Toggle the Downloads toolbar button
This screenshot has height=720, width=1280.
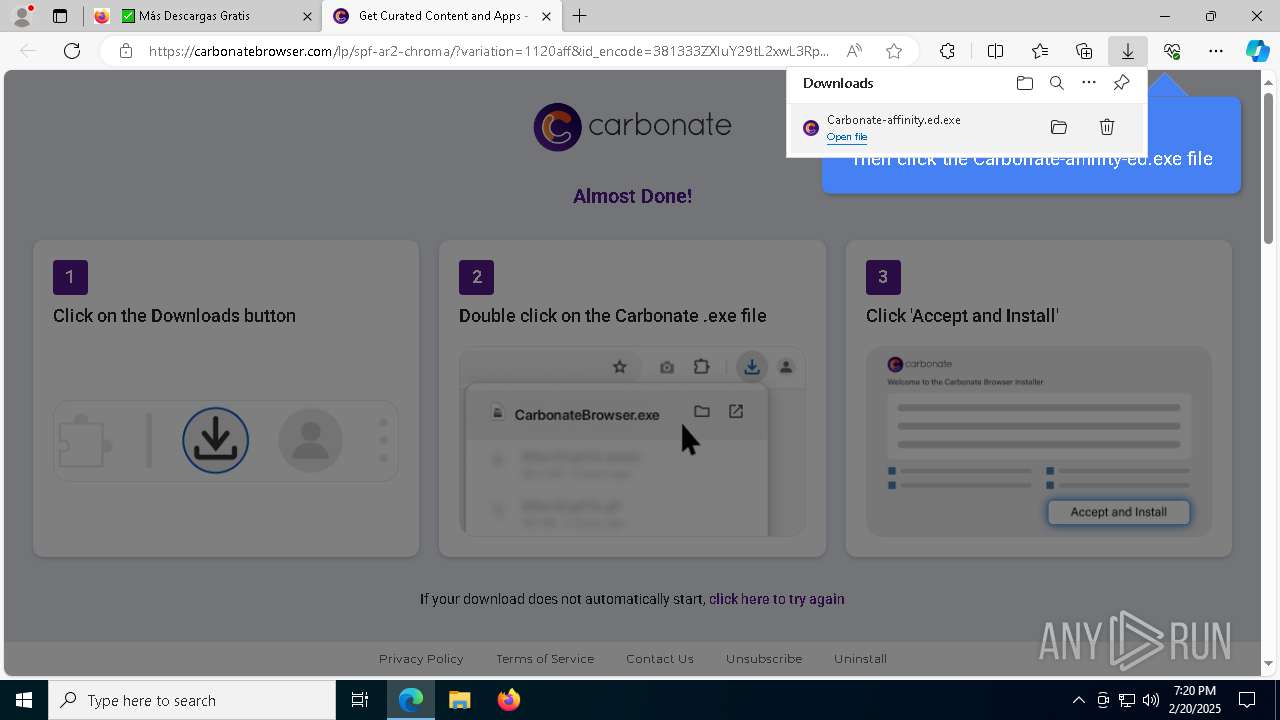click(x=1128, y=51)
